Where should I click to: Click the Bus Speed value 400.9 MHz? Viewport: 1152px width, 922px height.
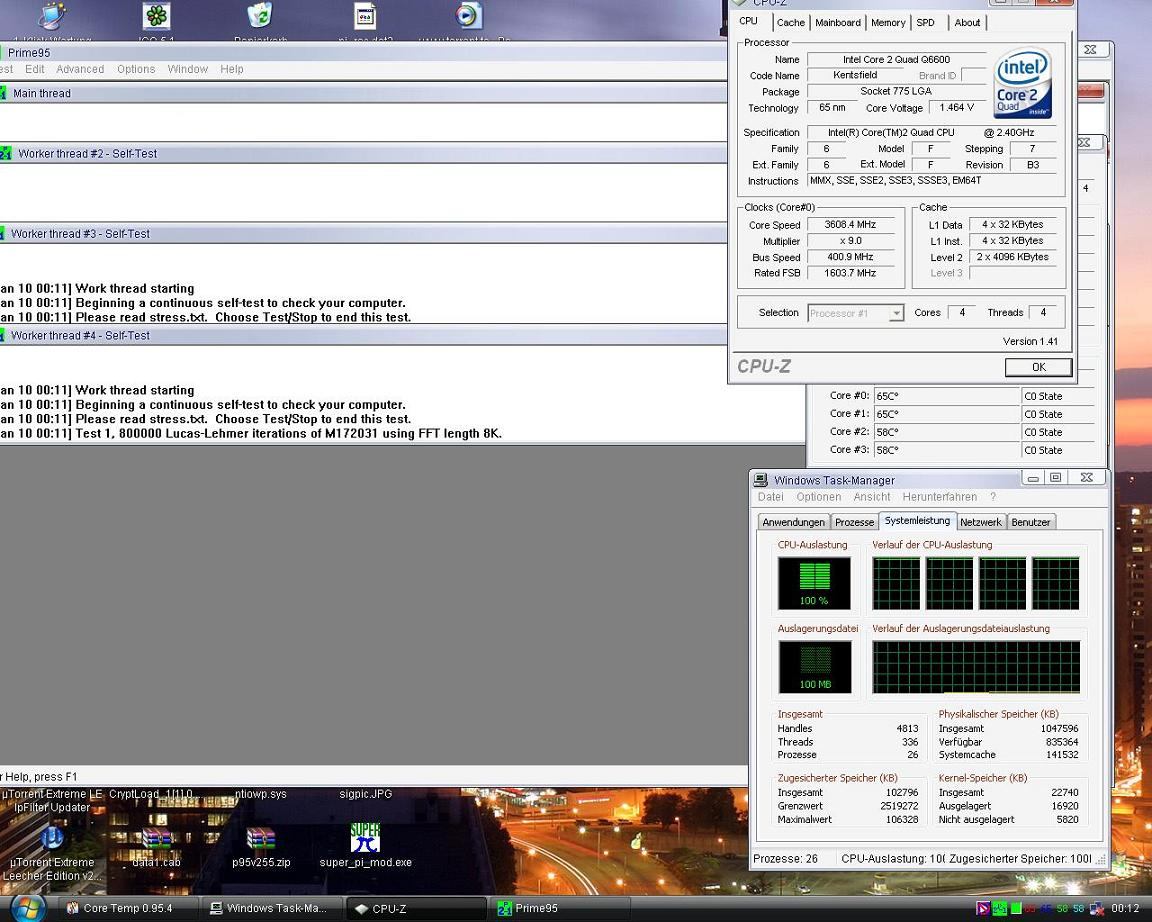click(x=850, y=257)
